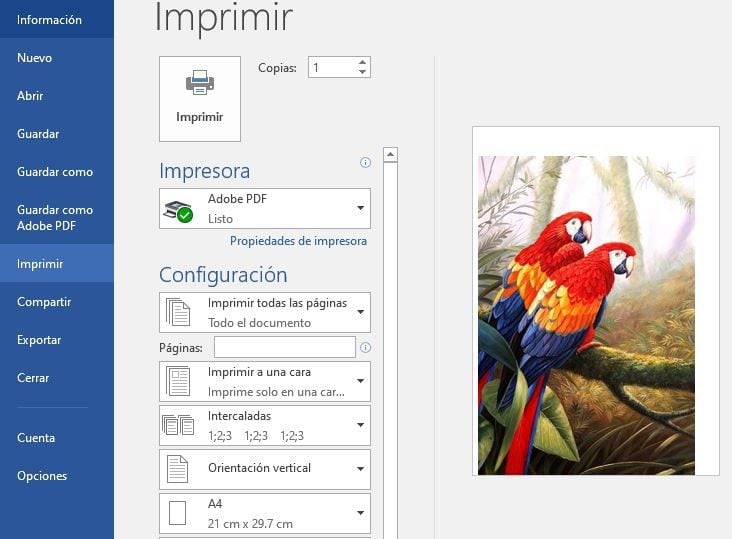Viewport: 732px width, 539px height.
Task: Open the Orientación vertical dropdown arrow
Action: click(x=360, y=468)
